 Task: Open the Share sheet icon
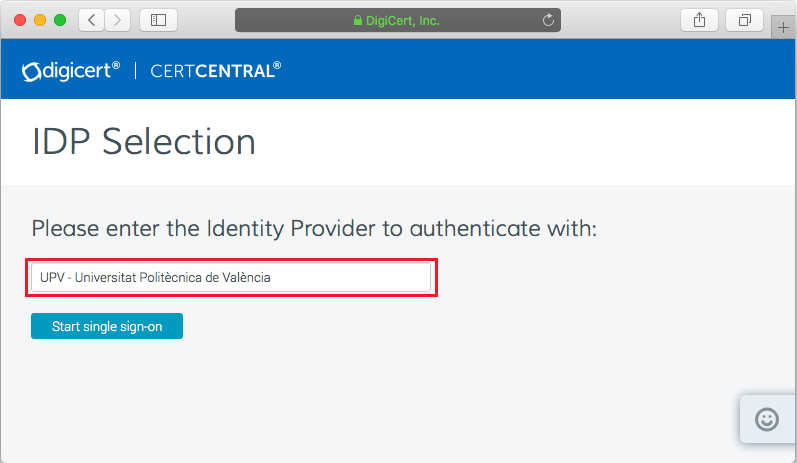point(699,20)
